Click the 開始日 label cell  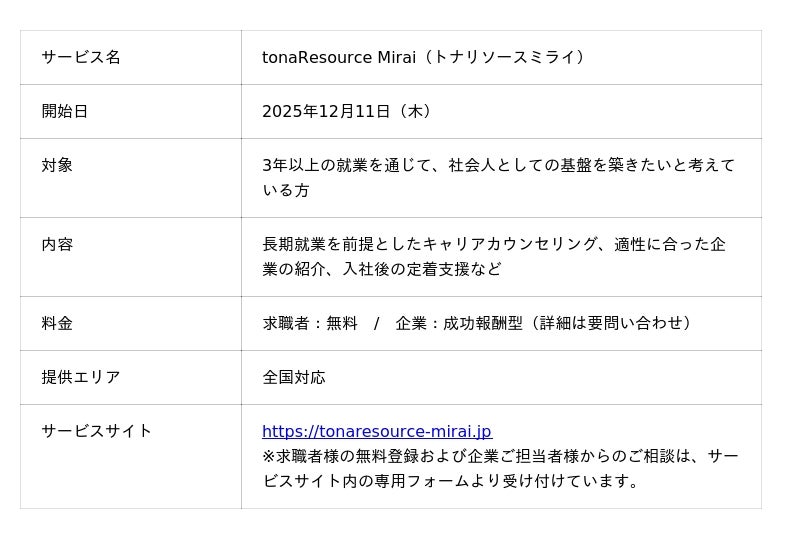65,111
